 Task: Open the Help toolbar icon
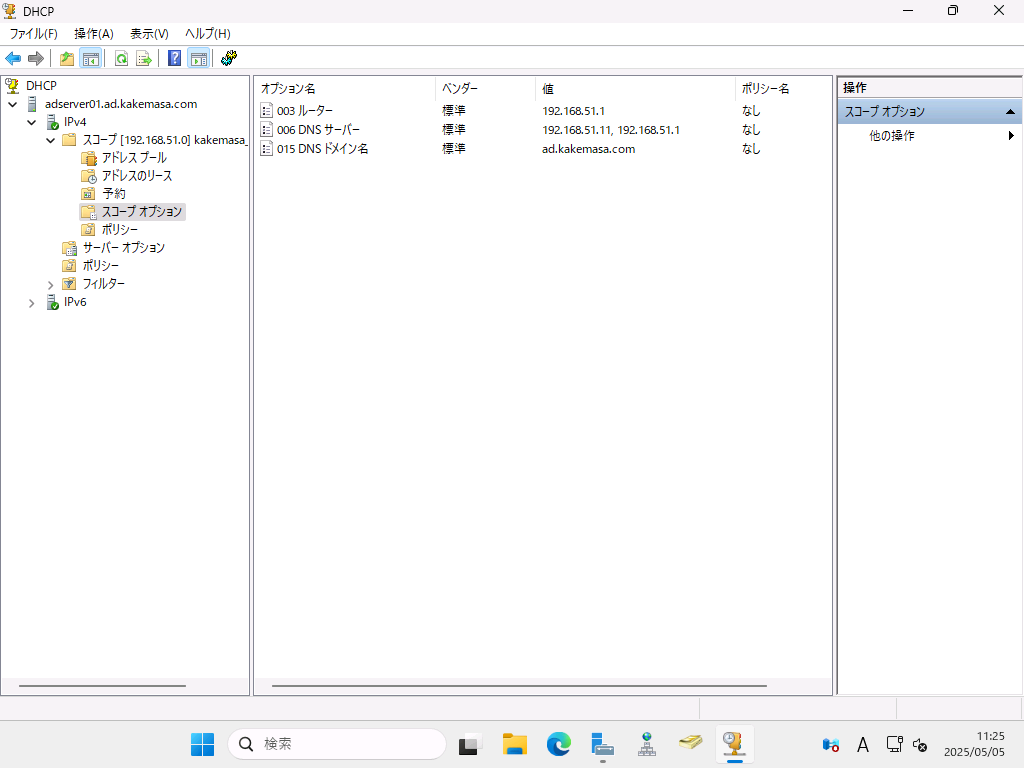pos(174,59)
